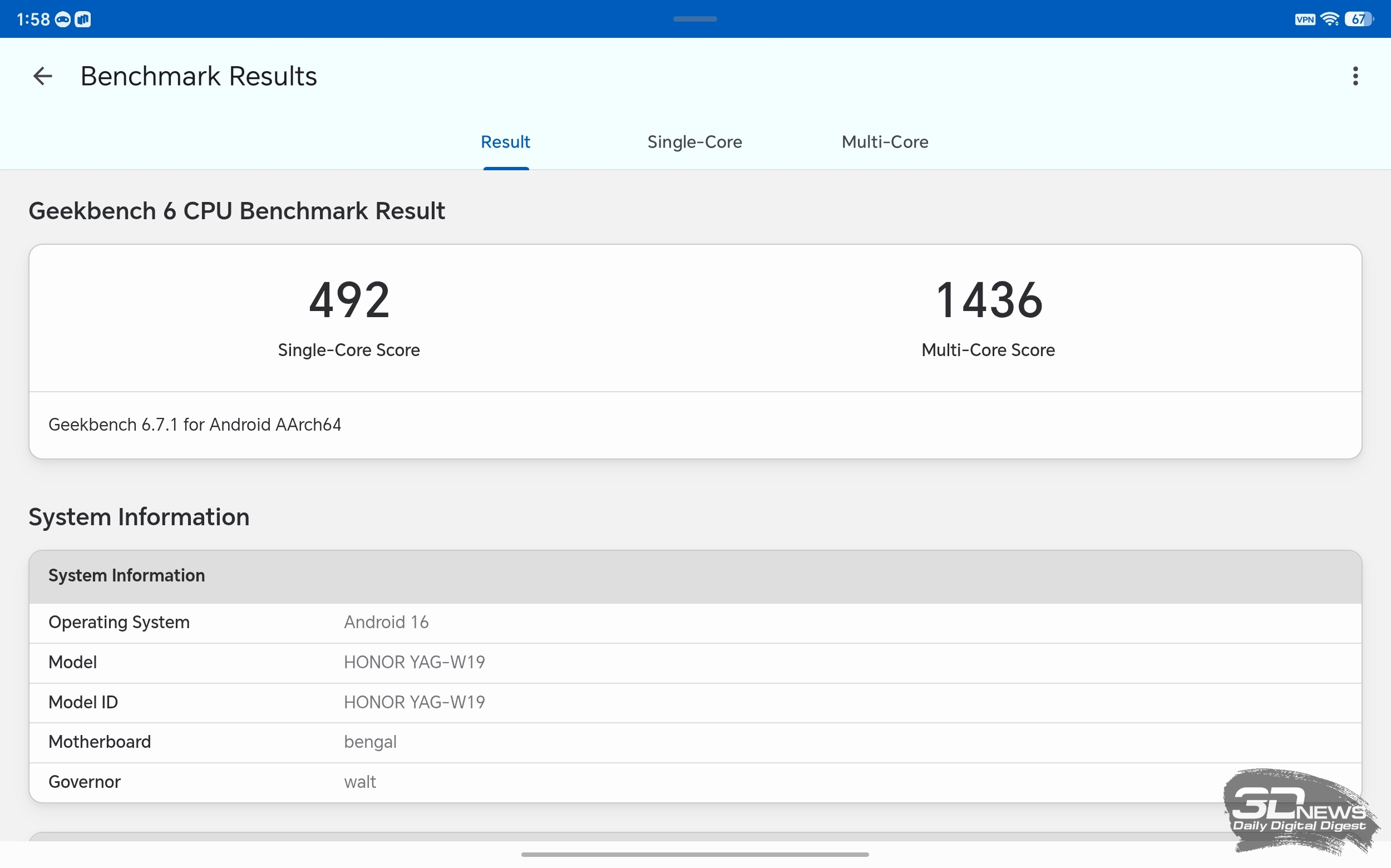Tap the top notification pull-down handle
The image size is (1391, 868).
[694, 19]
